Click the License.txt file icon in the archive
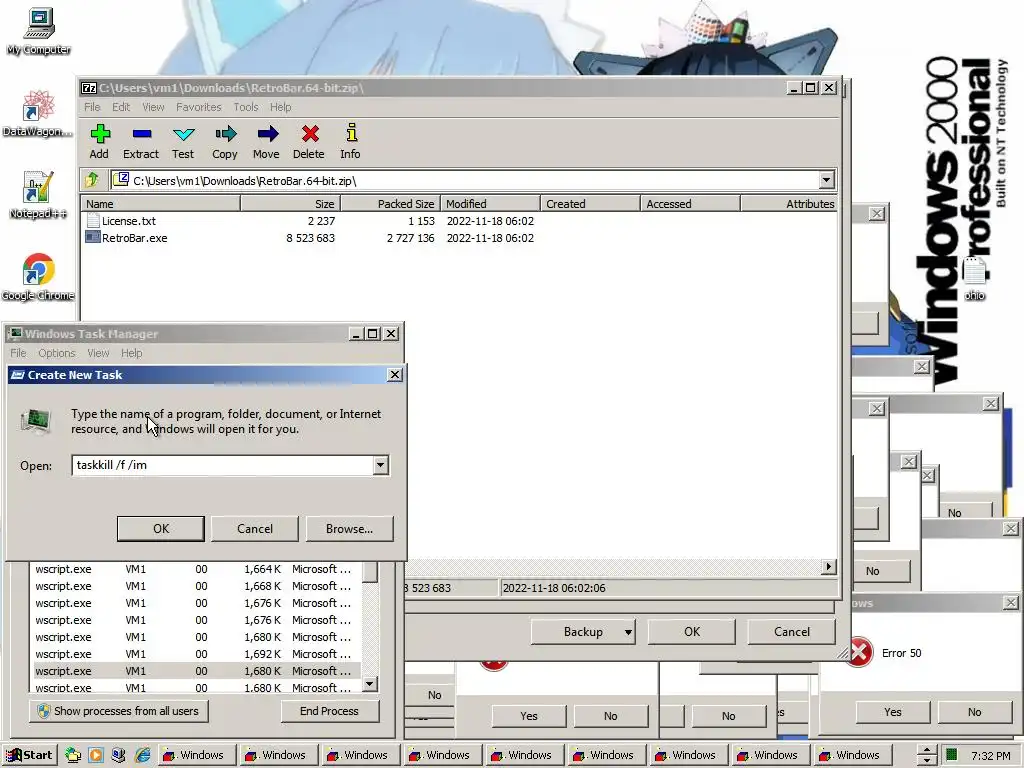This screenshot has height=768, width=1024. coord(93,221)
